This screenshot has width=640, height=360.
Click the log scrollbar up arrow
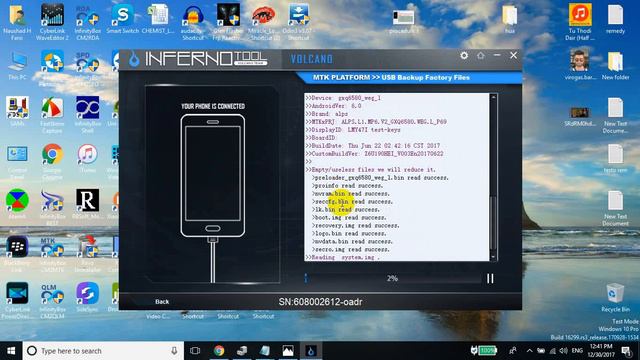click(x=493, y=97)
